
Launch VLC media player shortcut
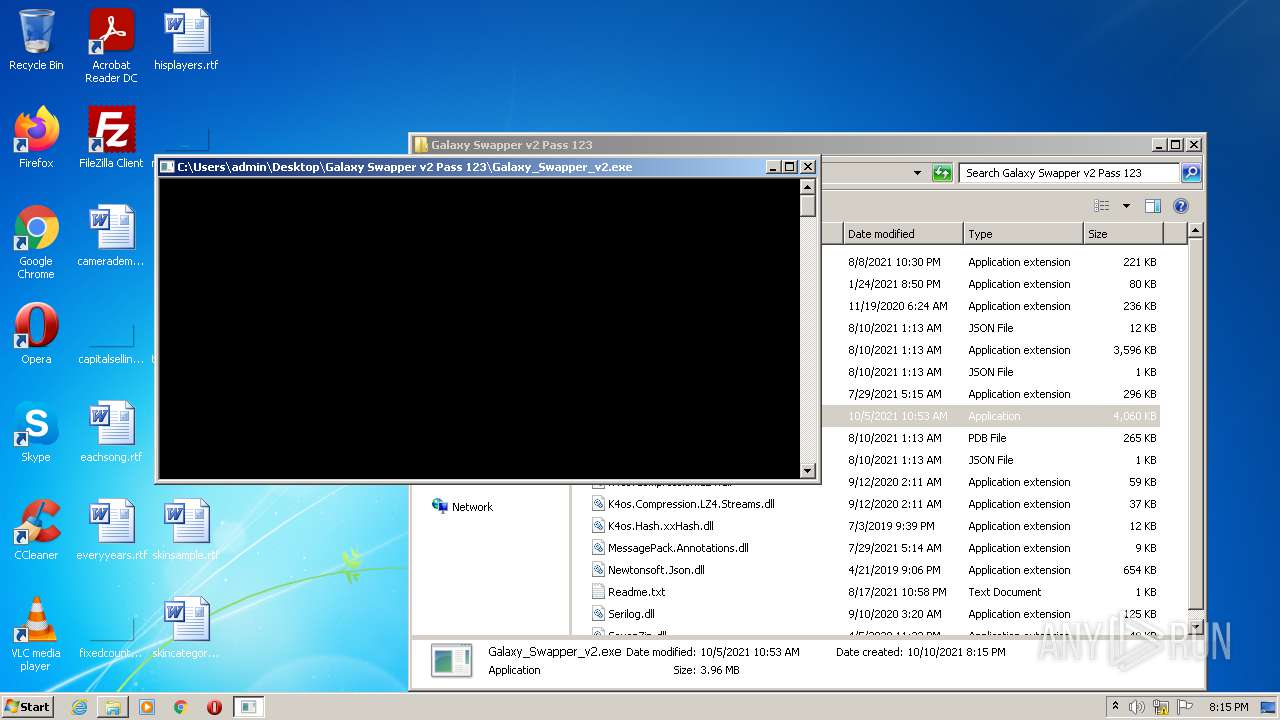click(36, 634)
